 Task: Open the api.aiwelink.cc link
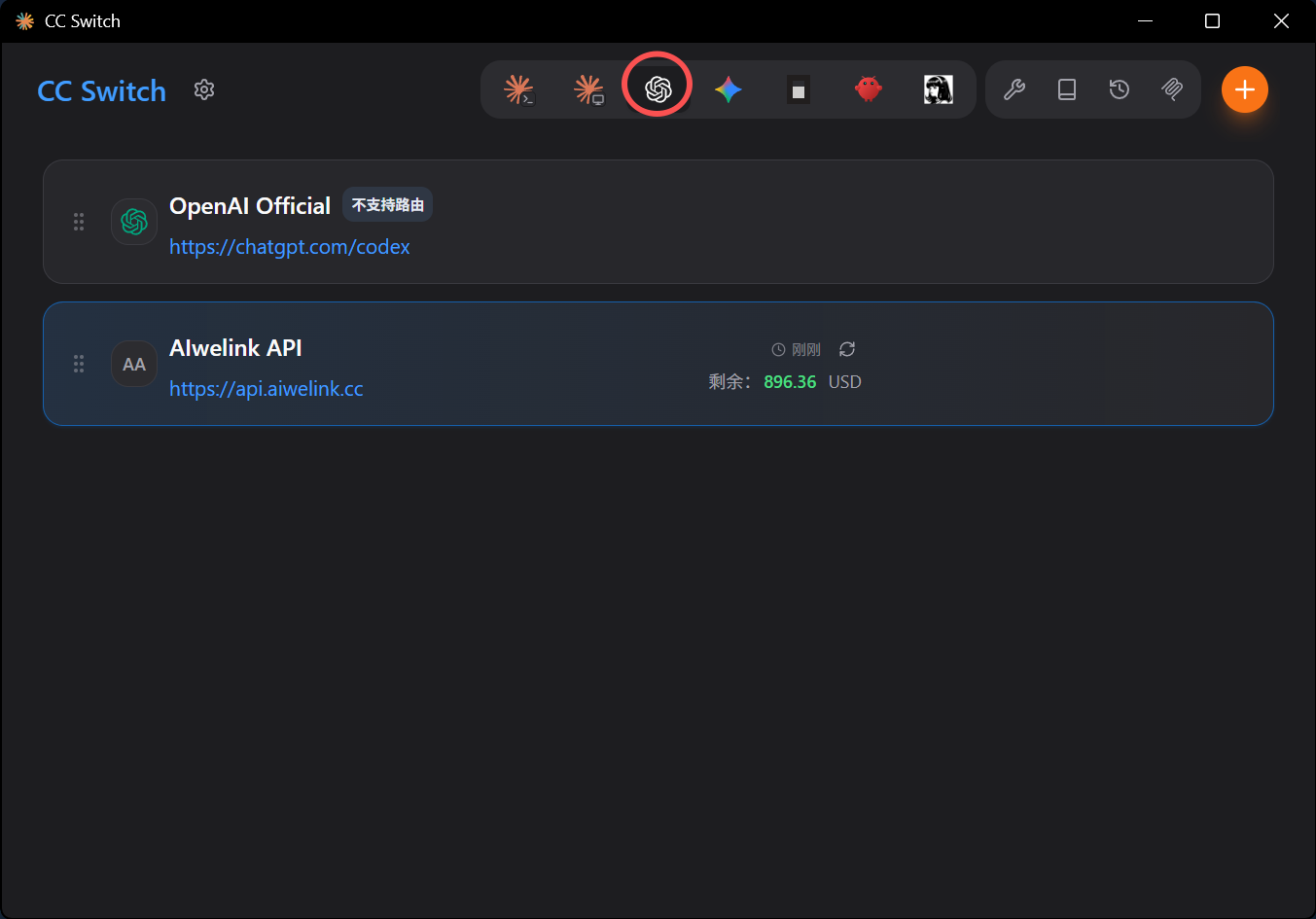point(267,389)
